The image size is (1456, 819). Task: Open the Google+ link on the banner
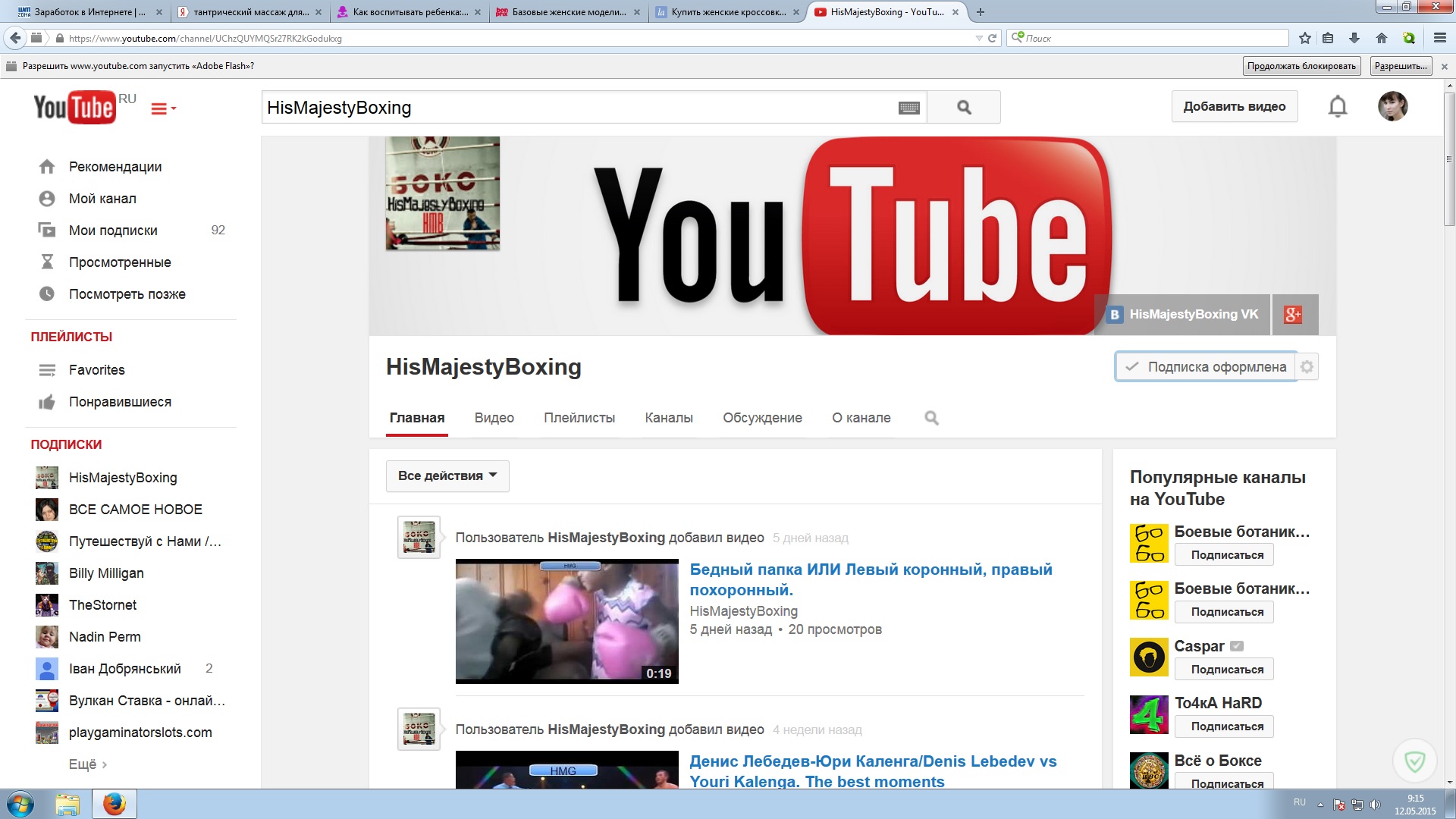1294,315
